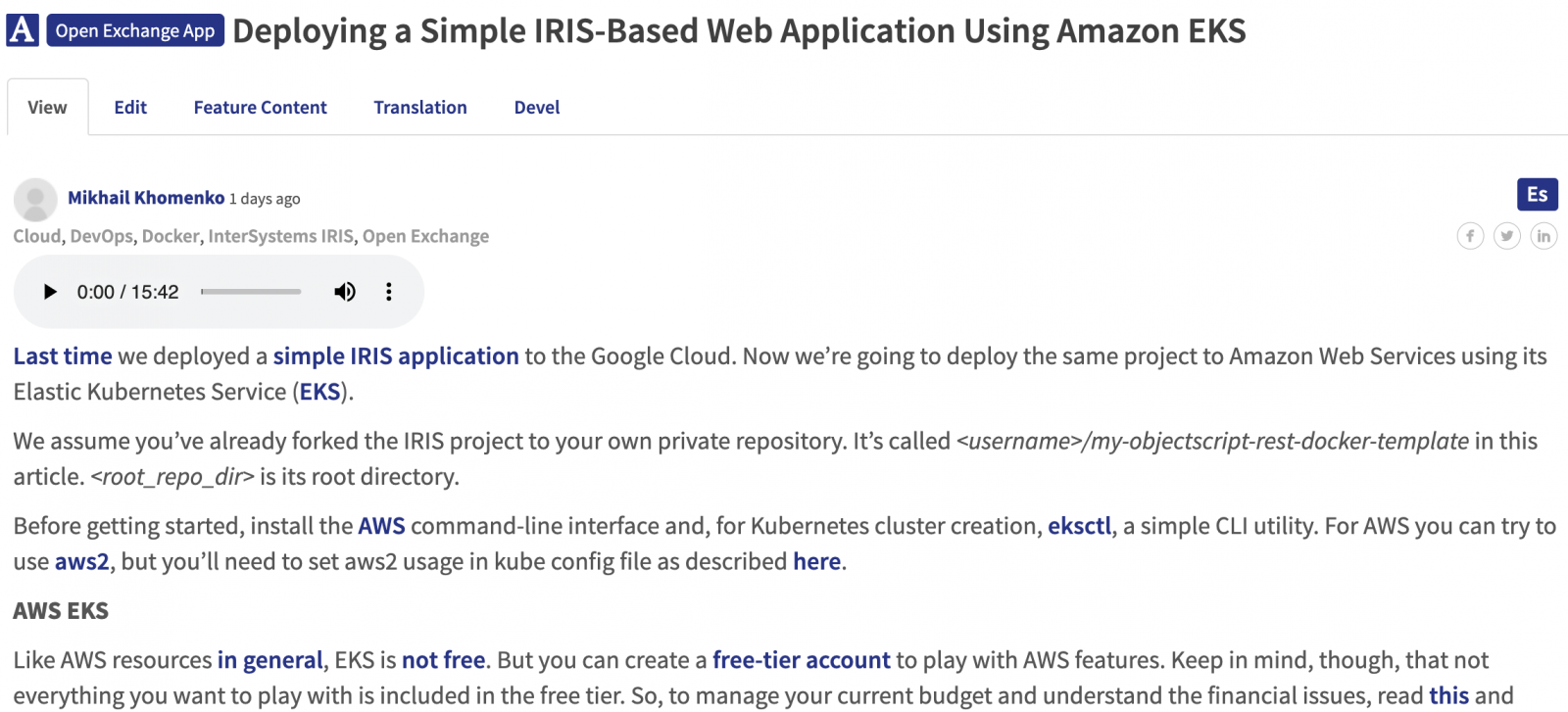This screenshot has height=712, width=1568.
Task: Click the Open Exchange App badge
Action: tap(135, 30)
